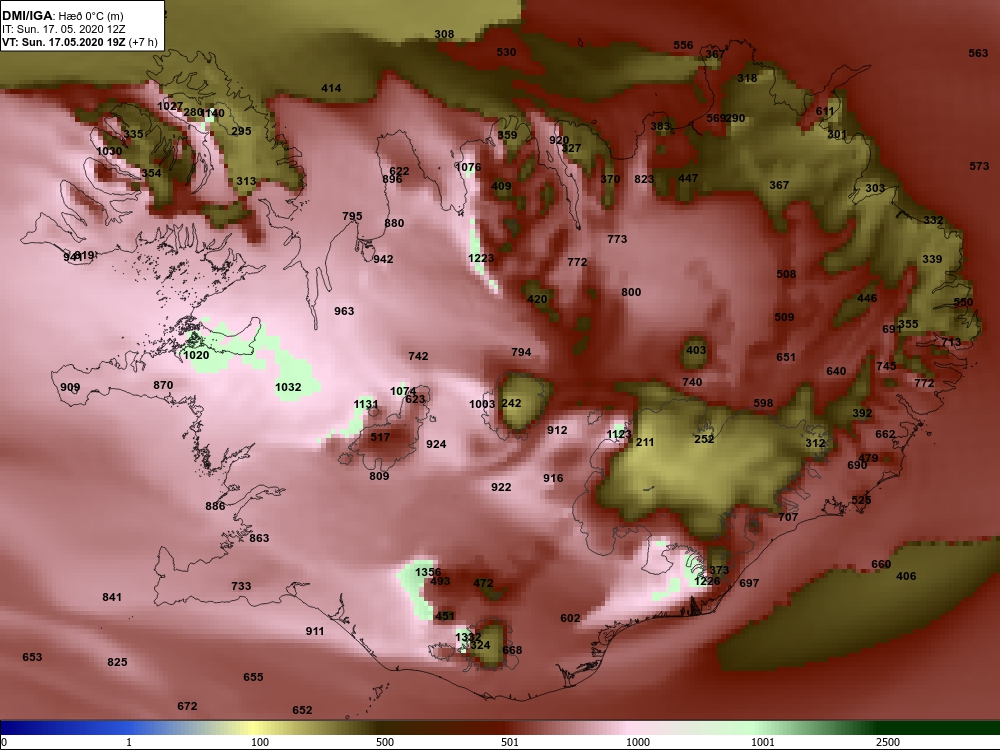The height and width of the screenshot is (750, 1000).
Task: Click the dark green end of color scale
Action: 938,728
